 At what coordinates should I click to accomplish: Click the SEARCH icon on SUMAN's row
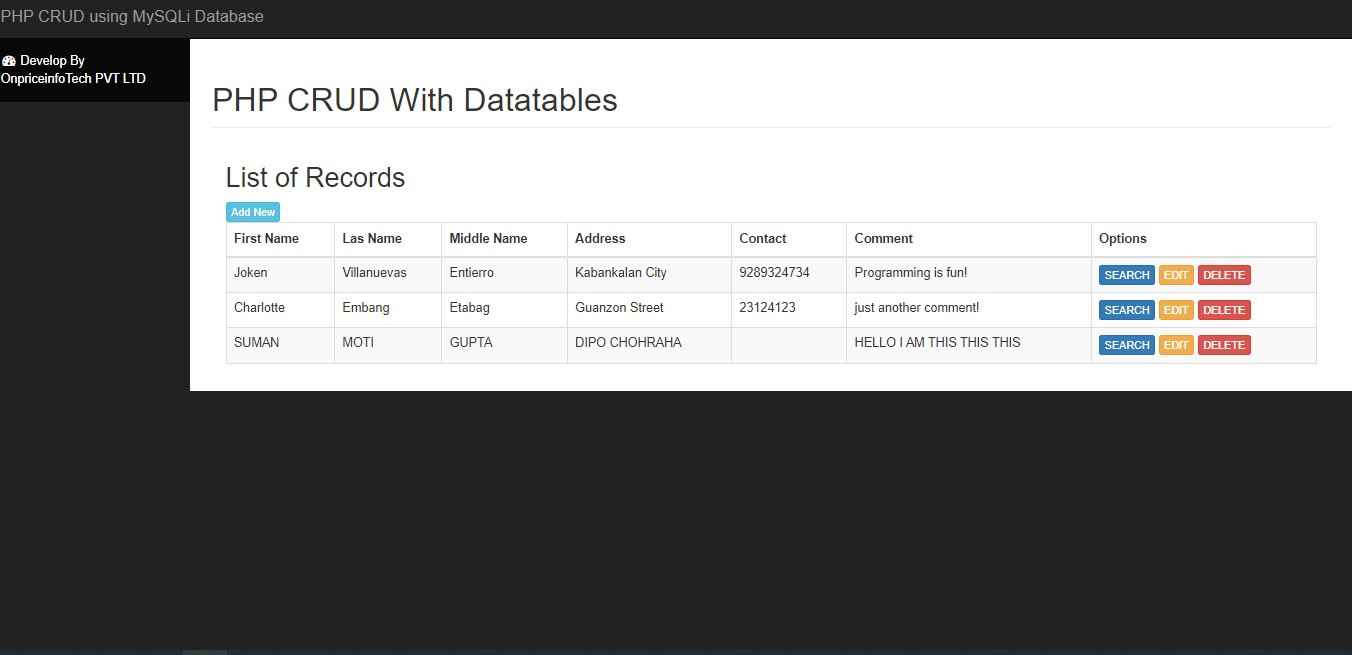point(1126,344)
